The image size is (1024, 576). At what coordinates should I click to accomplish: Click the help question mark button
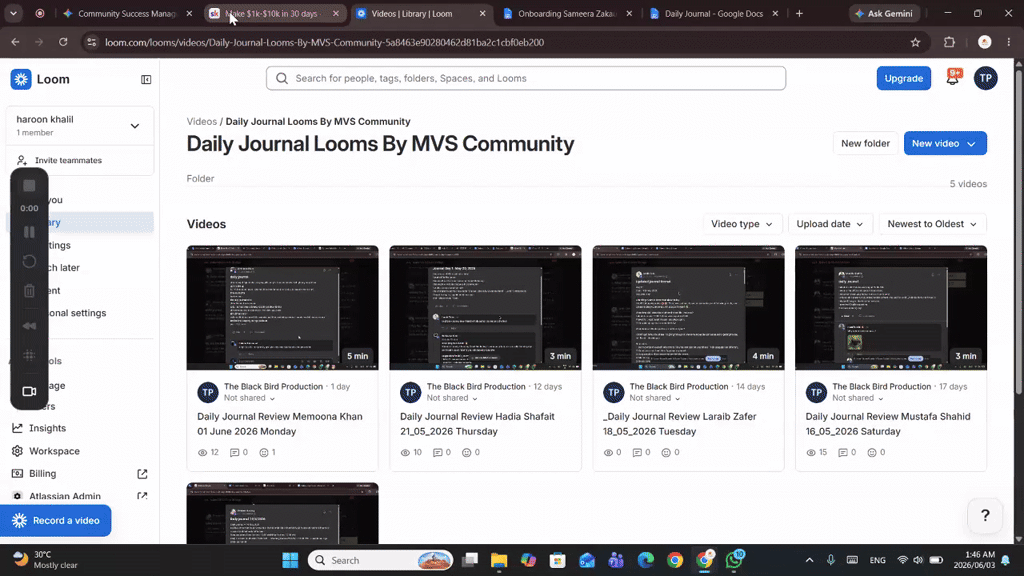pos(985,516)
